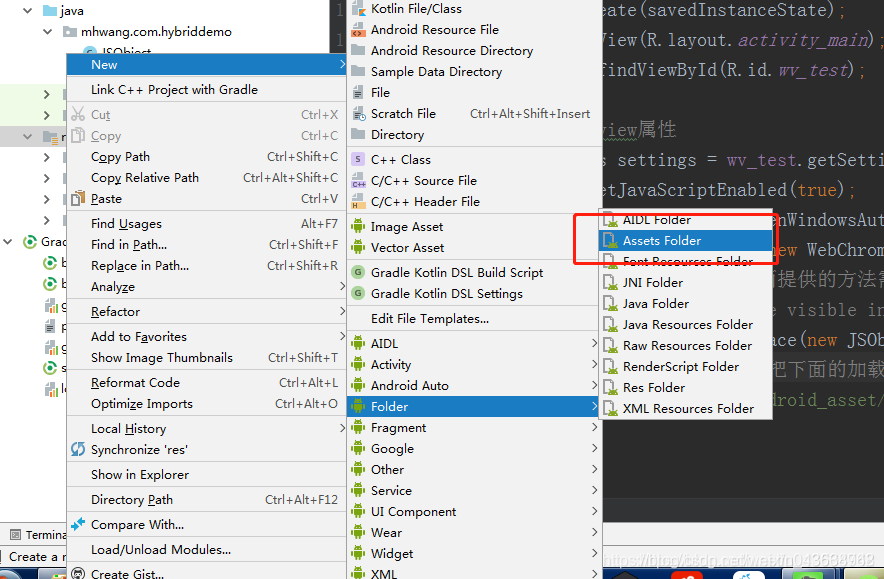Select Reformat Code
This screenshot has height=579, width=884.
pyautogui.click(x=206, y=383)
